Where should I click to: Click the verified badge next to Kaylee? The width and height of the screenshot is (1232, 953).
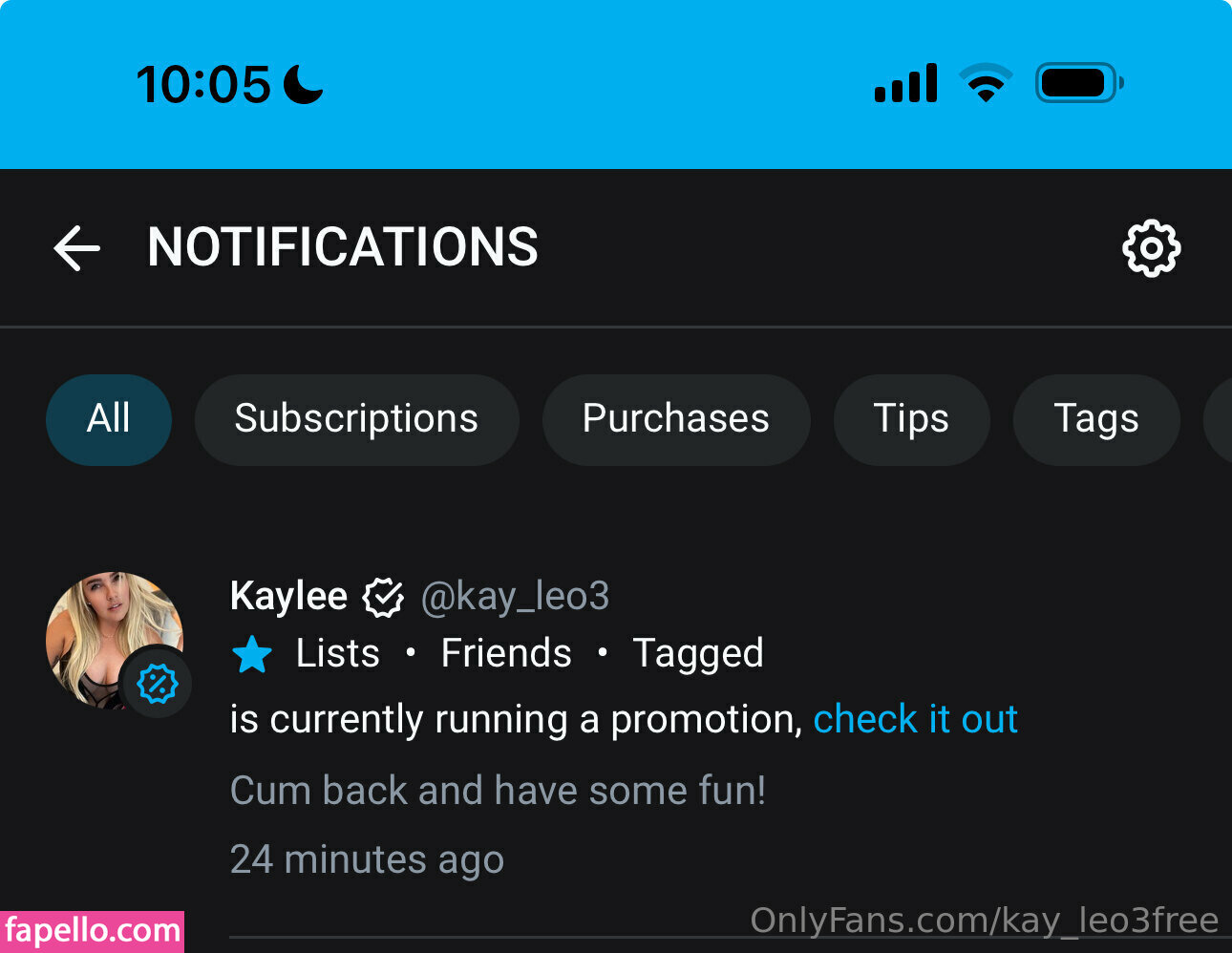[384, 598]
